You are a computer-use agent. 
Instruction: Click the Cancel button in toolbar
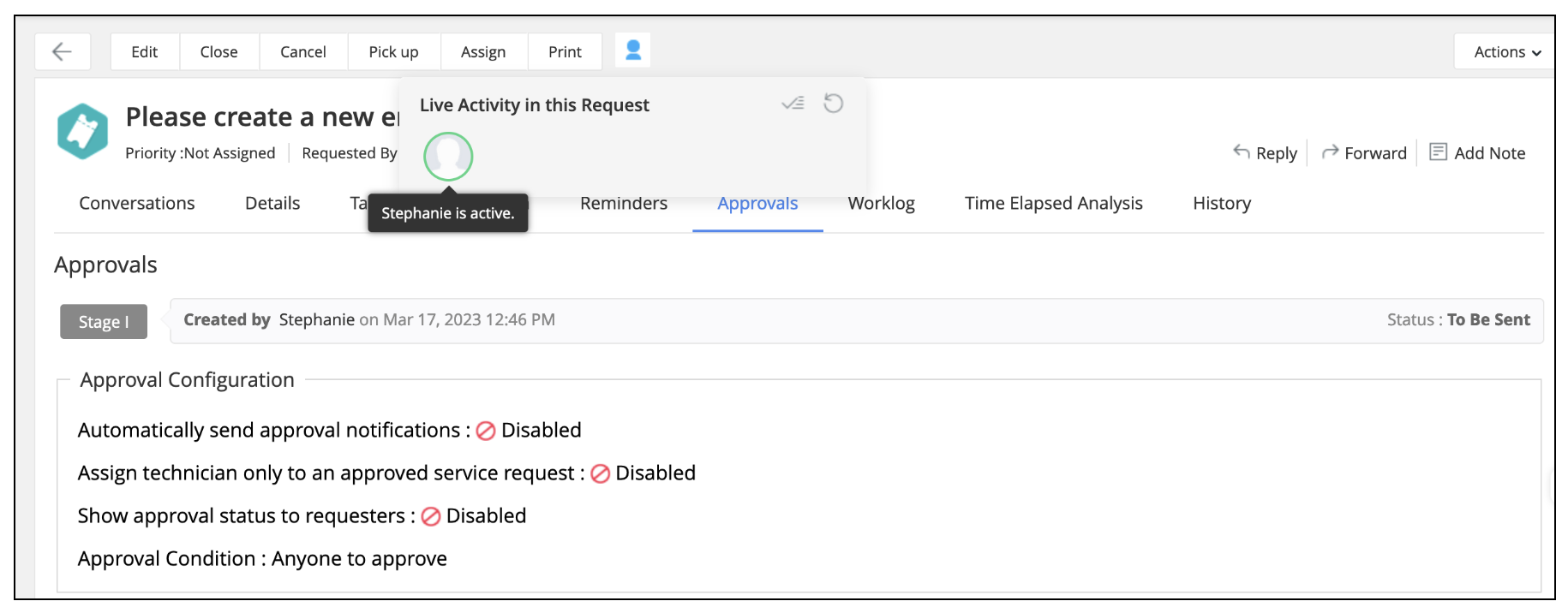pyautogui.click(x=303, y=52)
